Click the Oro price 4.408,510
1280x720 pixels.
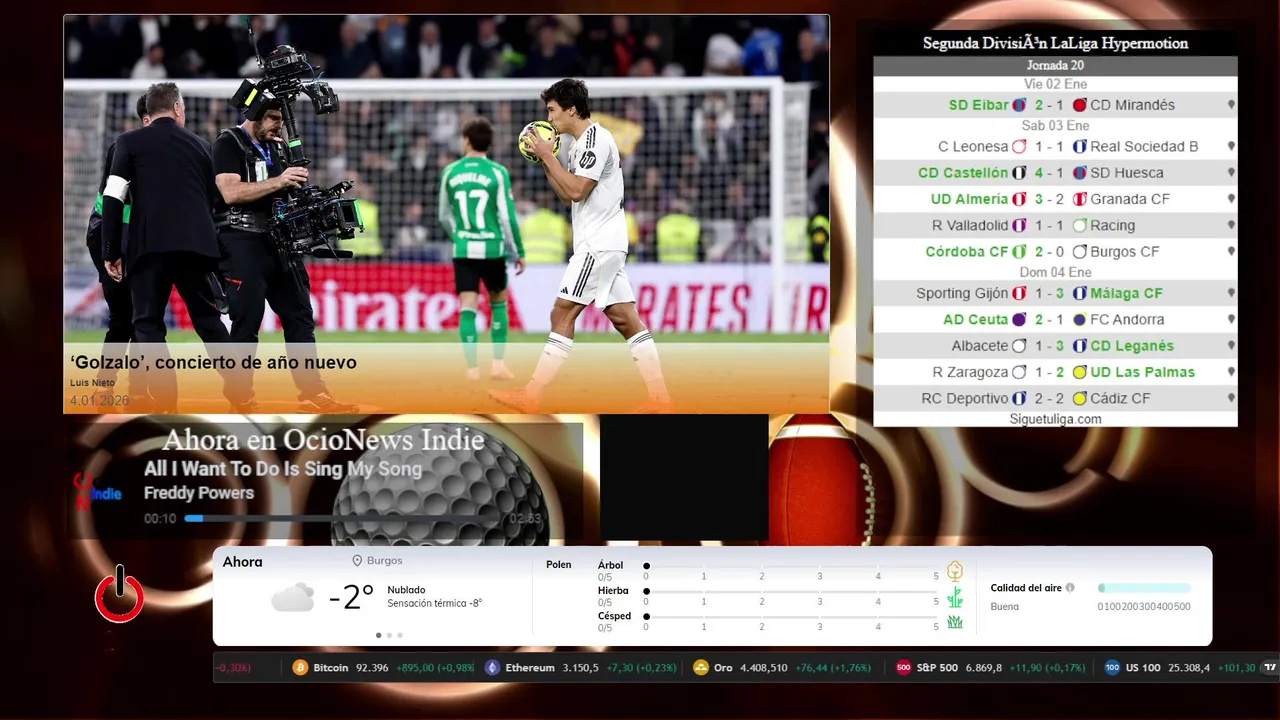(764, 668)
